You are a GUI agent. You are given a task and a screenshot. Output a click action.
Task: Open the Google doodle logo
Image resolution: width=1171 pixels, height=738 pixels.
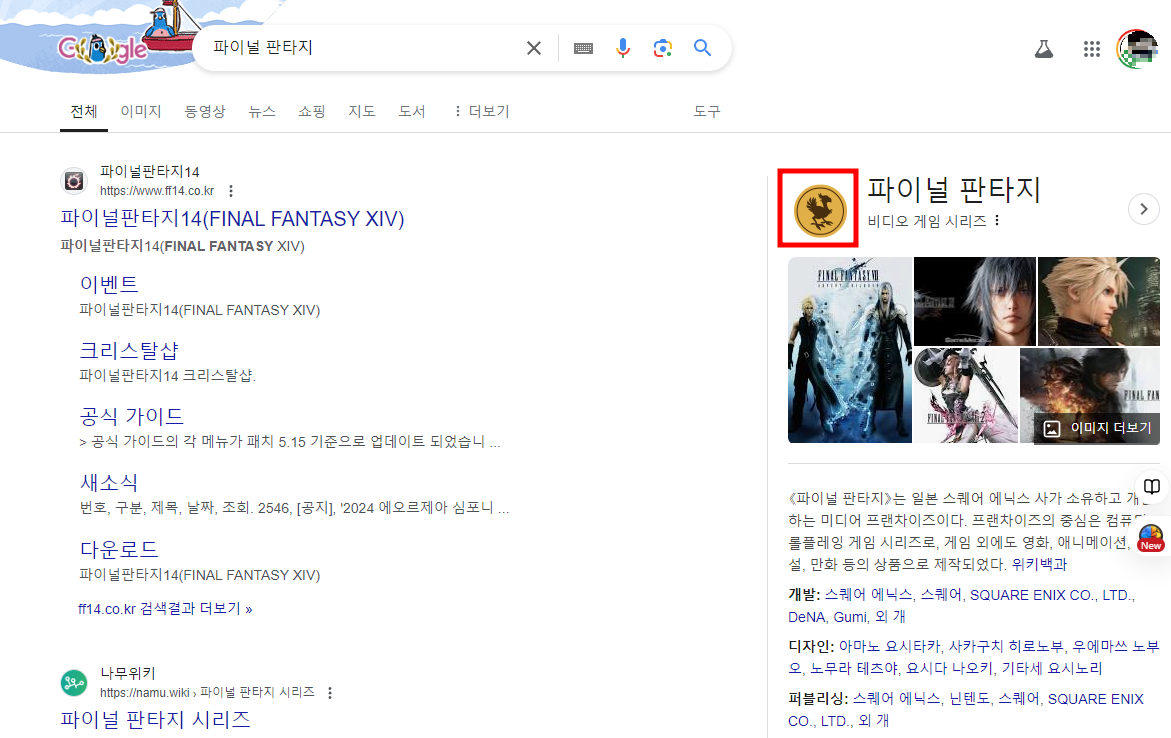(x=103, y=49)
